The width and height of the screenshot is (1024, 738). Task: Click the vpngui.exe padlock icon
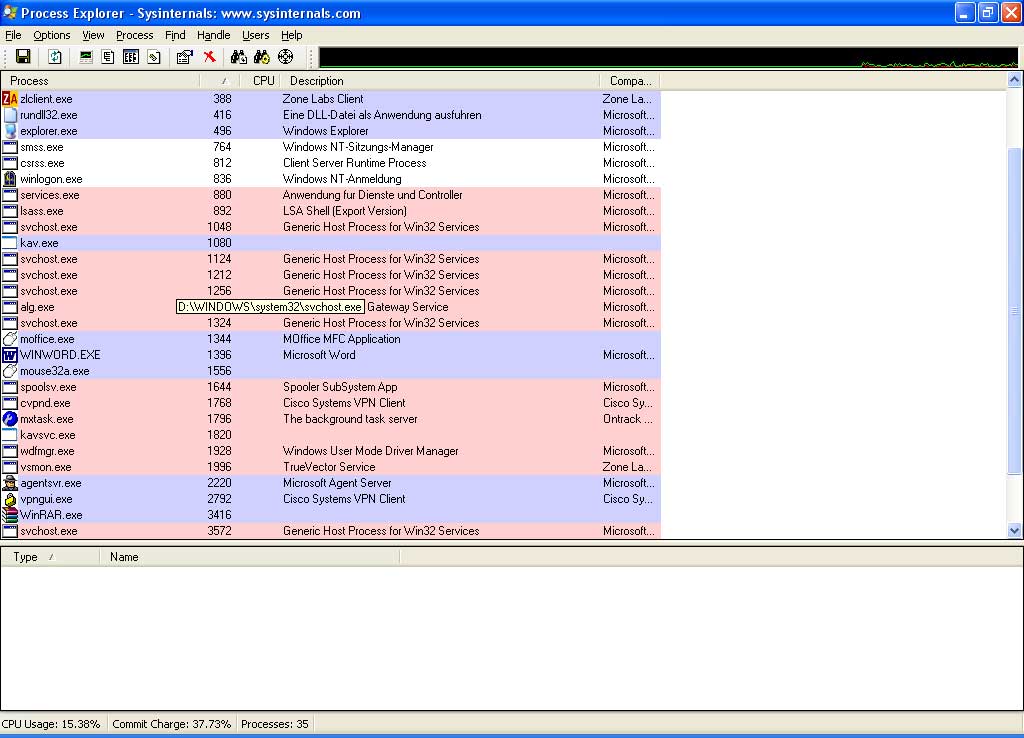[10, 499]
